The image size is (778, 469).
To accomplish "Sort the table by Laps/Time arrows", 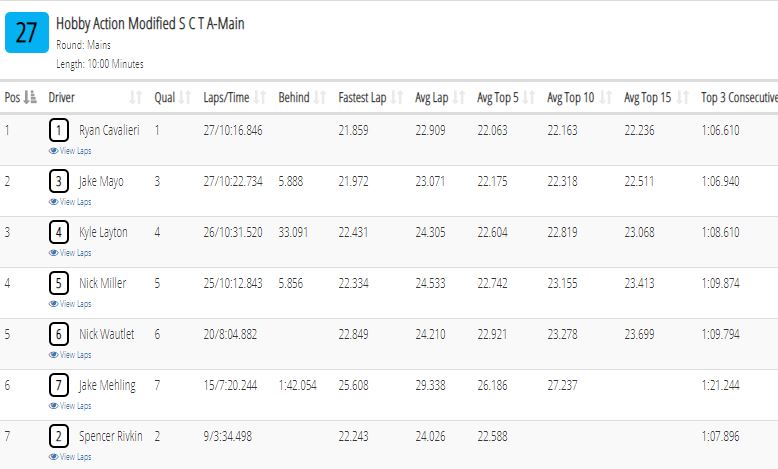I will point(260,97).
